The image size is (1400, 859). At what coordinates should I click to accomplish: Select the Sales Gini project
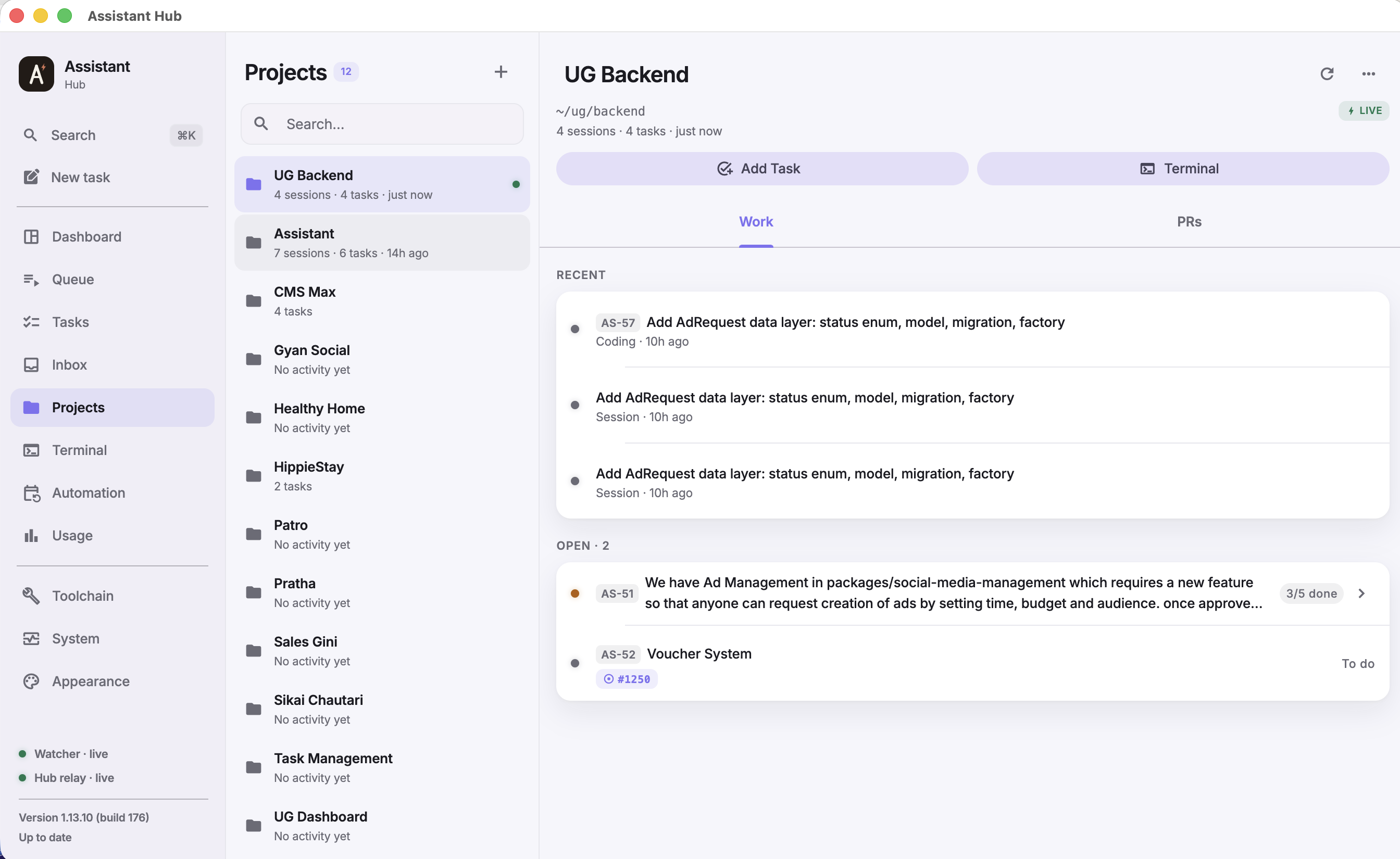(x=382, y=651)
